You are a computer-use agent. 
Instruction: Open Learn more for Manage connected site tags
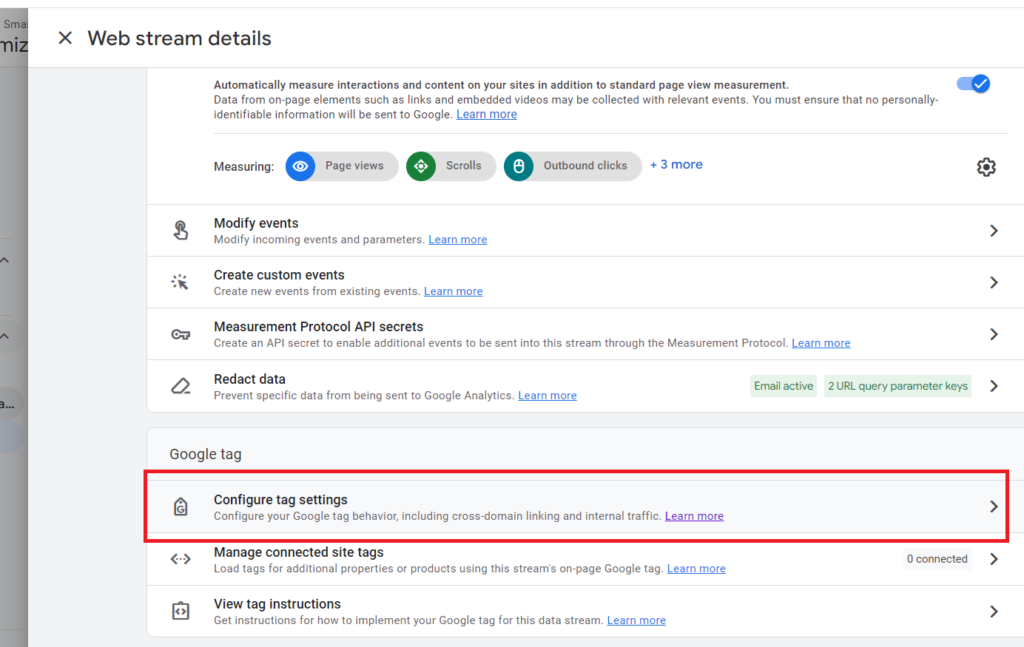(x=696, y=569)
